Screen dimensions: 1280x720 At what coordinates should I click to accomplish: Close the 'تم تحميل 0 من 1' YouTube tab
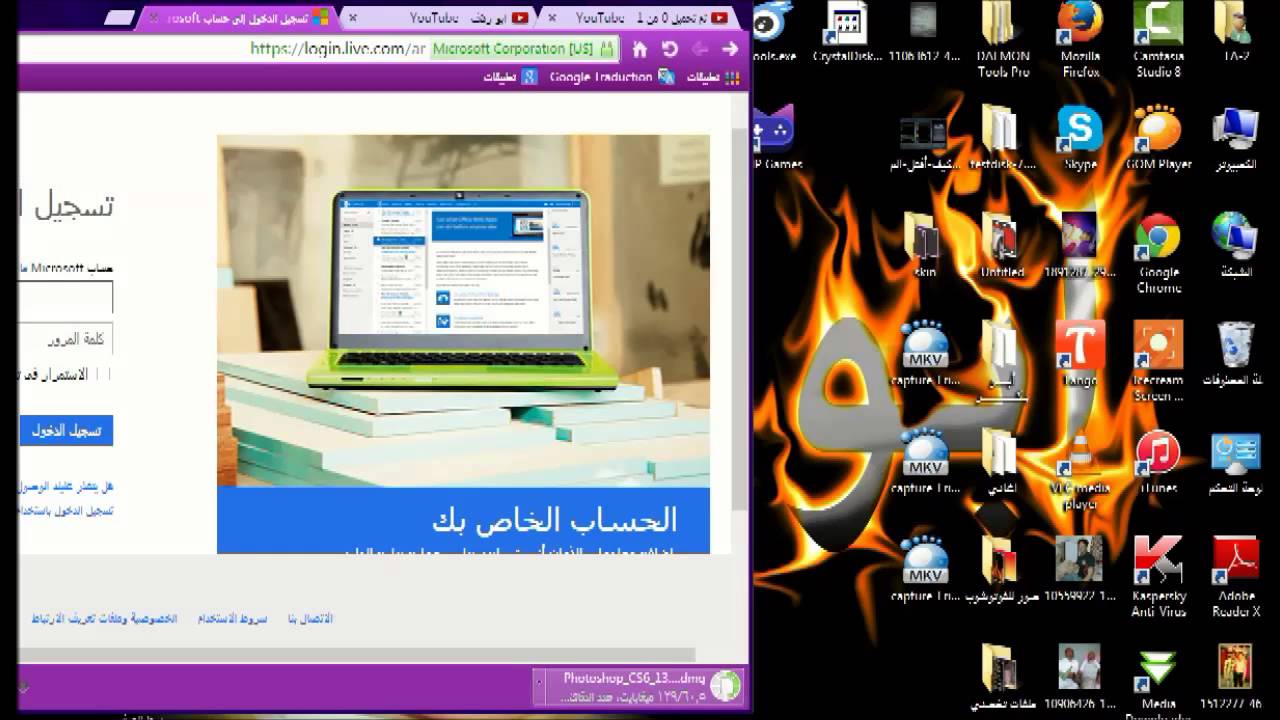point(552,18)
